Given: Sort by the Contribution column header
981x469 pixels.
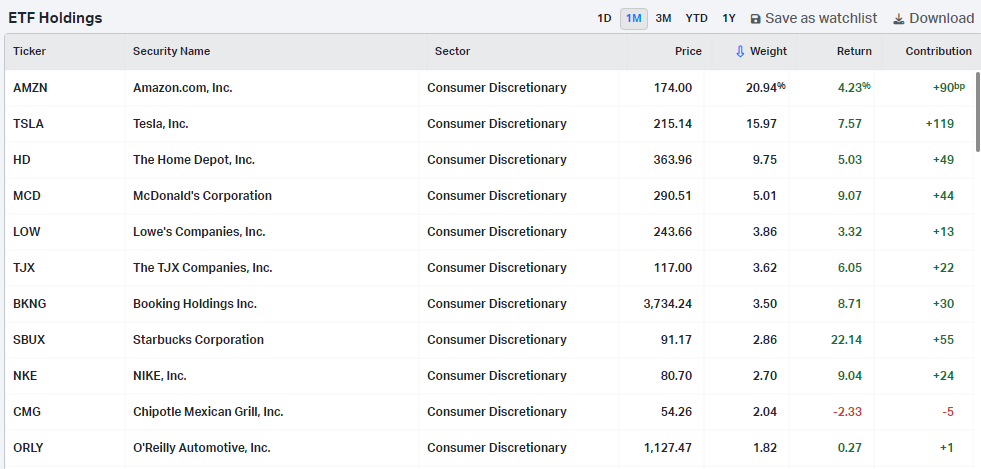Looking at the screenshot, I should click(x=938, y=51).
